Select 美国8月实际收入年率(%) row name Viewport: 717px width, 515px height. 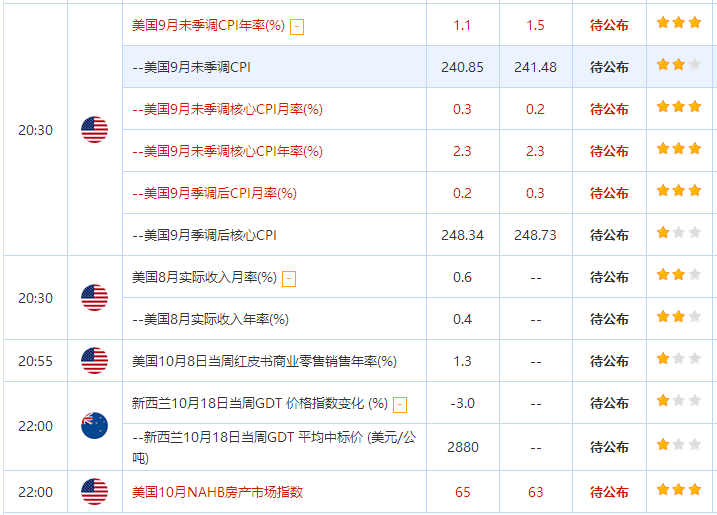(210, 319)
